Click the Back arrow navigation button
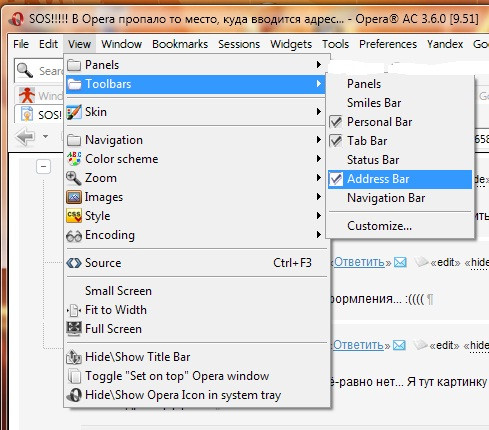 25,136
